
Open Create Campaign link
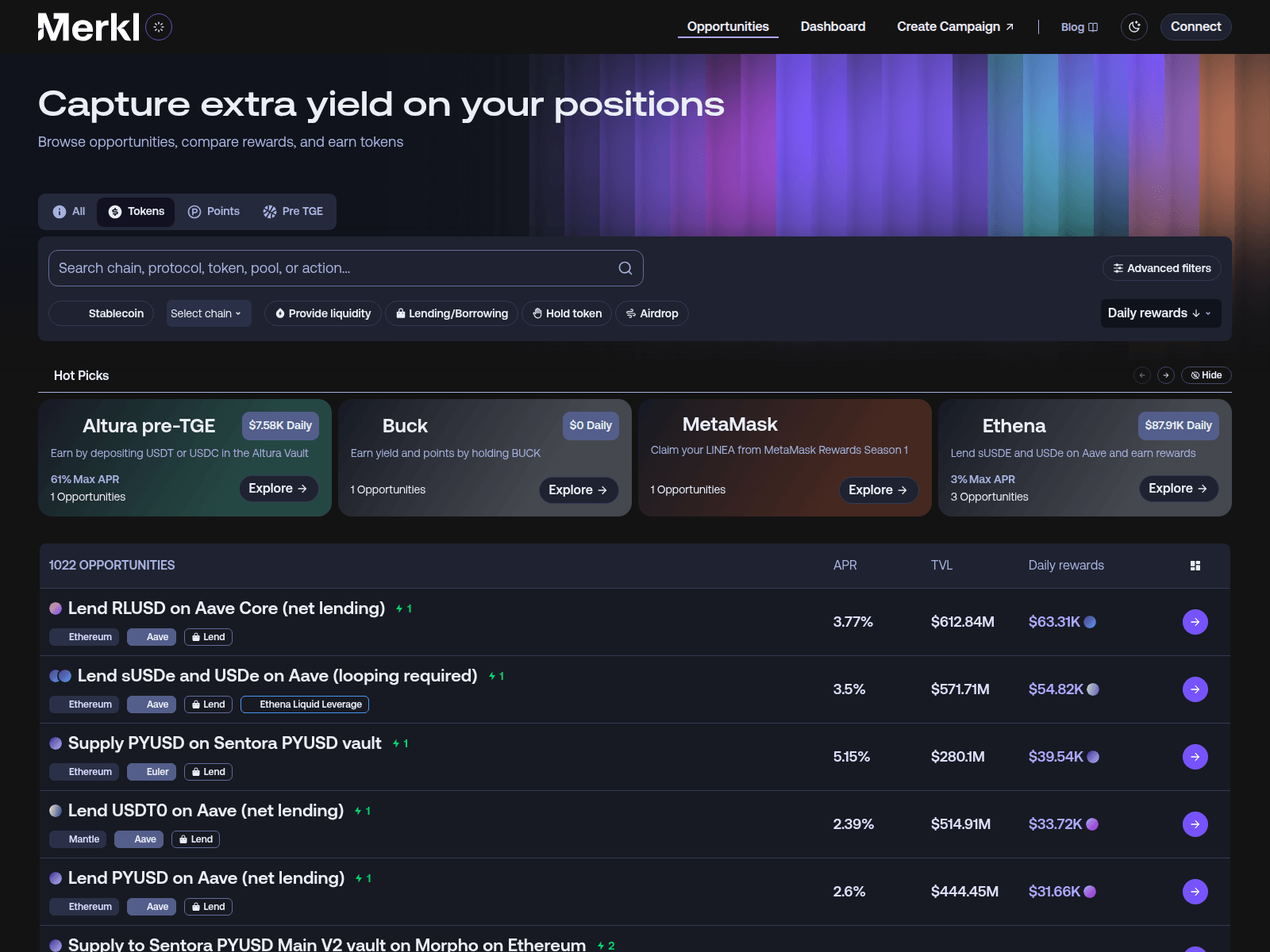click(955, 26)
